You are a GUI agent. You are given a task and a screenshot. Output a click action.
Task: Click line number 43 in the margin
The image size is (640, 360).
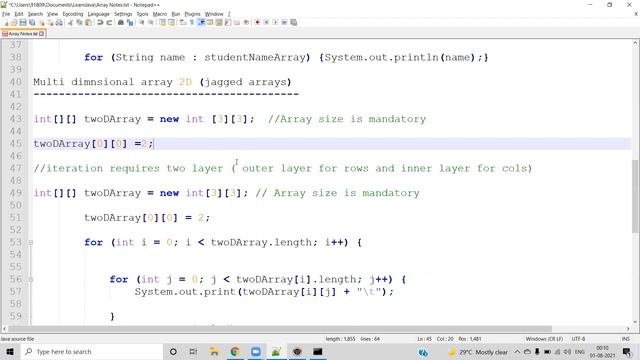tap(16, 119)
